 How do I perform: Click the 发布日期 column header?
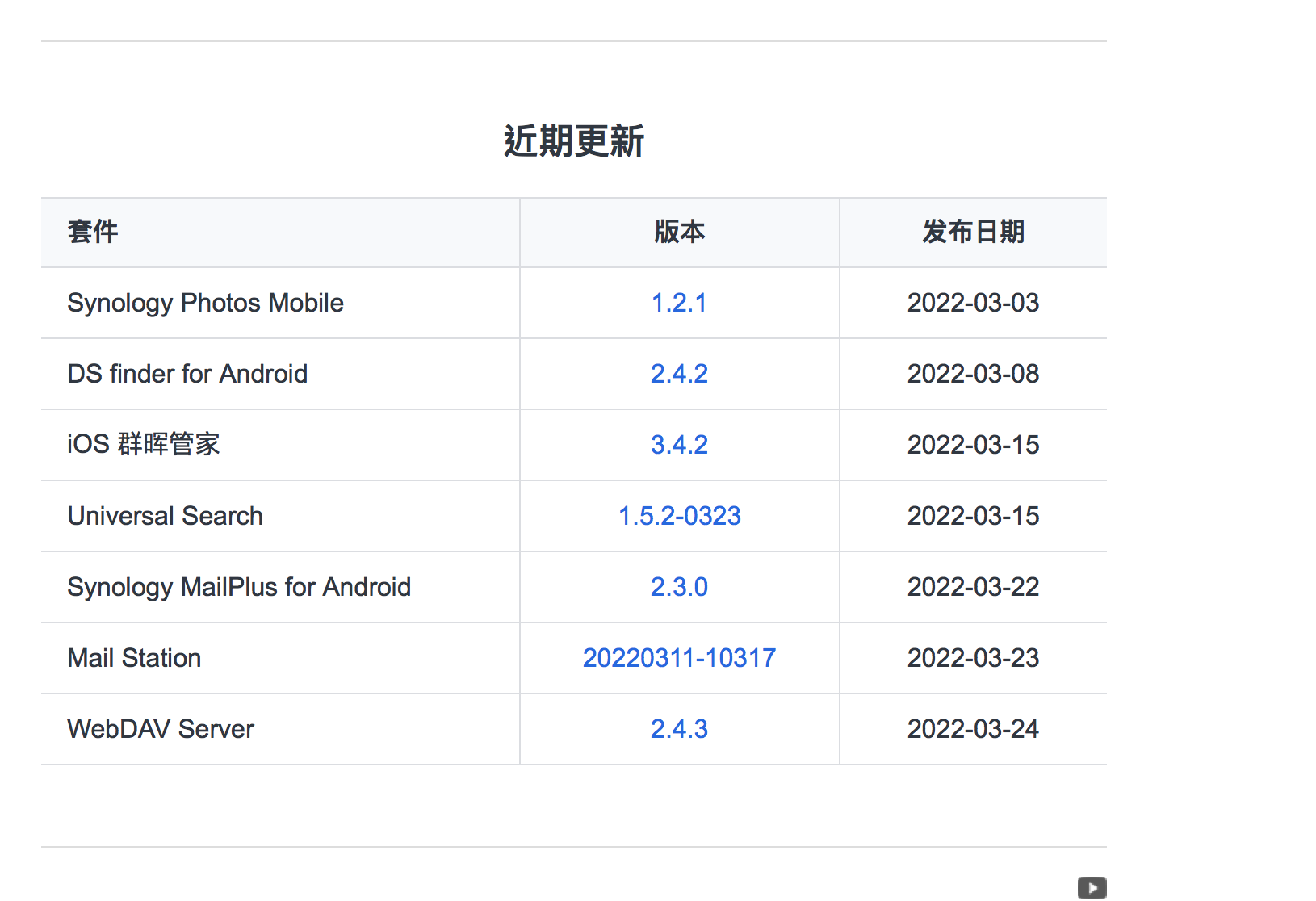click(973, 232)
